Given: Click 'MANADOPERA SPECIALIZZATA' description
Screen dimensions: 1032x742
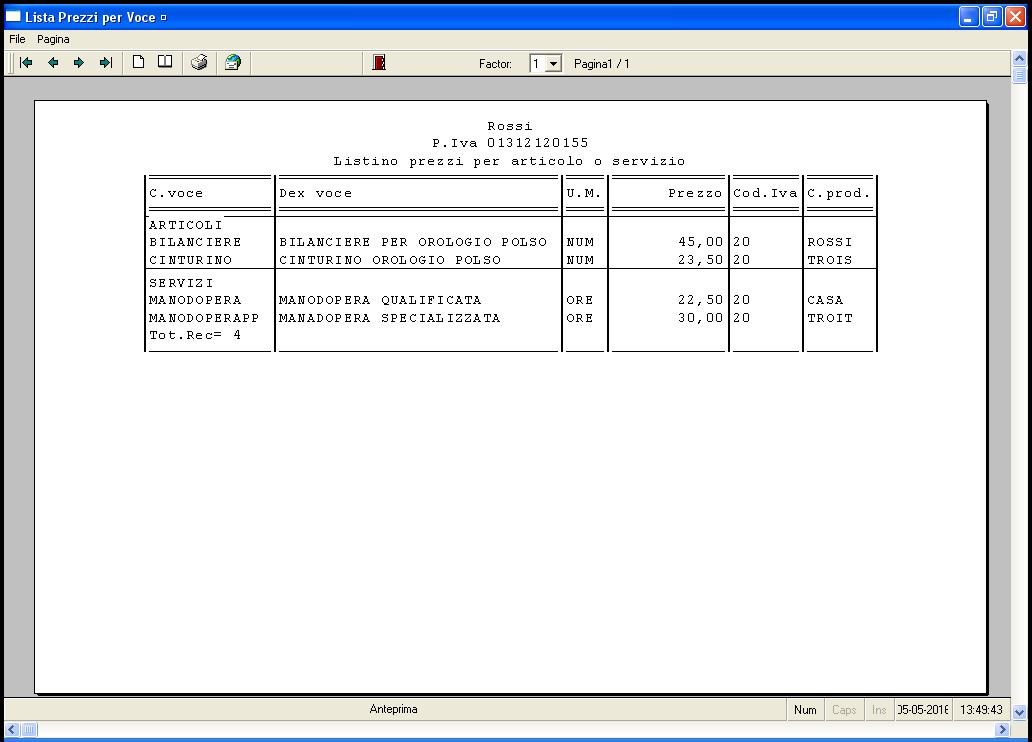Looking at the screenshot, I should pos(390,317).
